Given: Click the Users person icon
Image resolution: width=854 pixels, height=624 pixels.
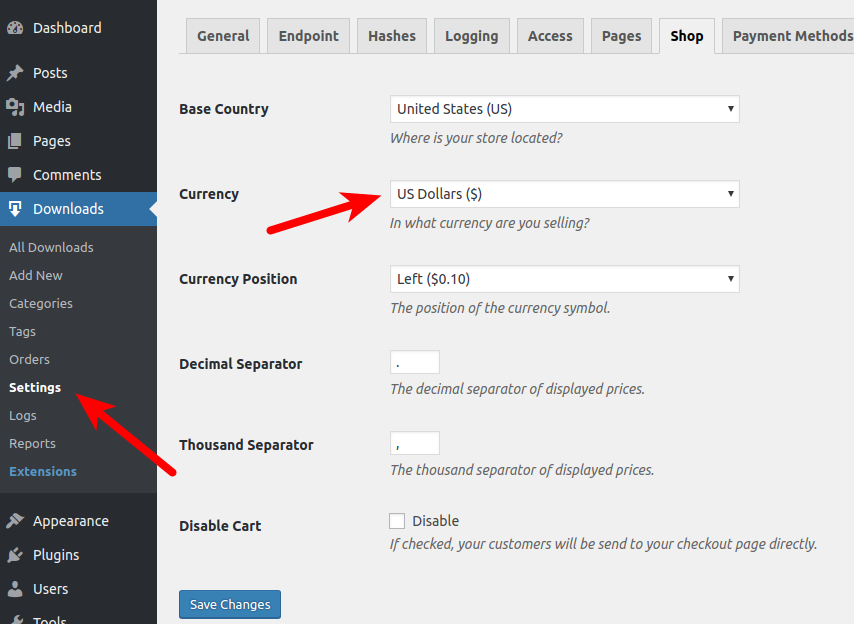Looking at the screenshot, I should coord(15,589).
